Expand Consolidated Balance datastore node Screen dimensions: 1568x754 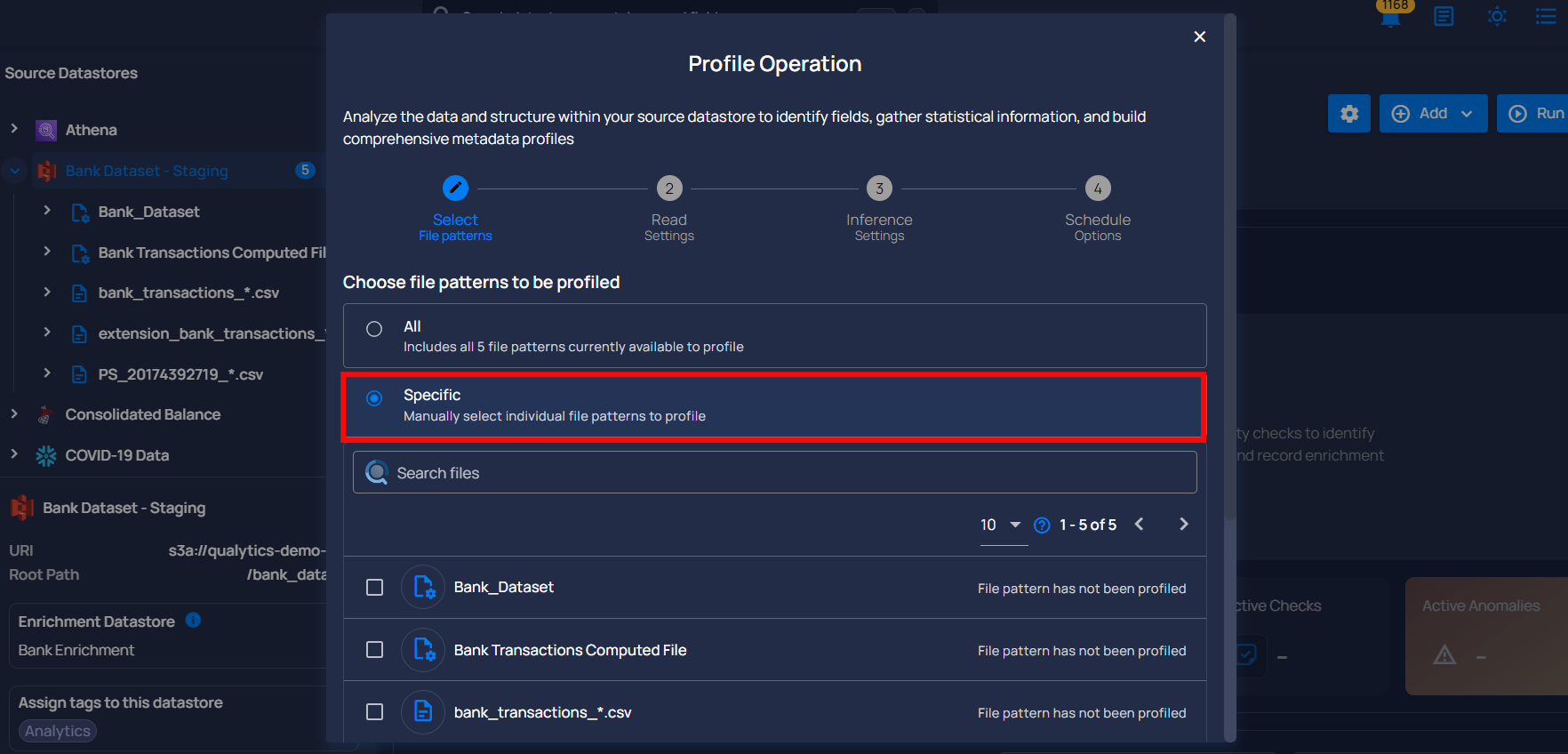click(14, 413)
